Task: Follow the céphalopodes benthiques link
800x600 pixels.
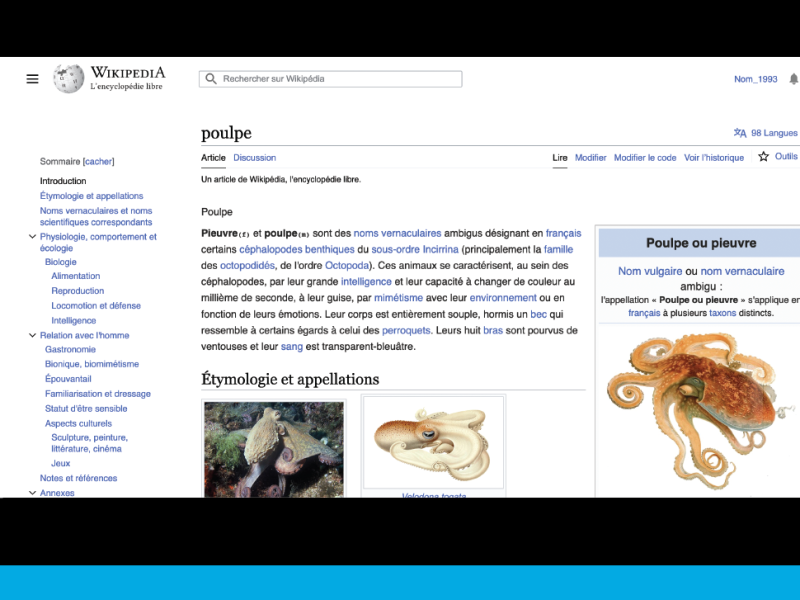Action: 297,249
